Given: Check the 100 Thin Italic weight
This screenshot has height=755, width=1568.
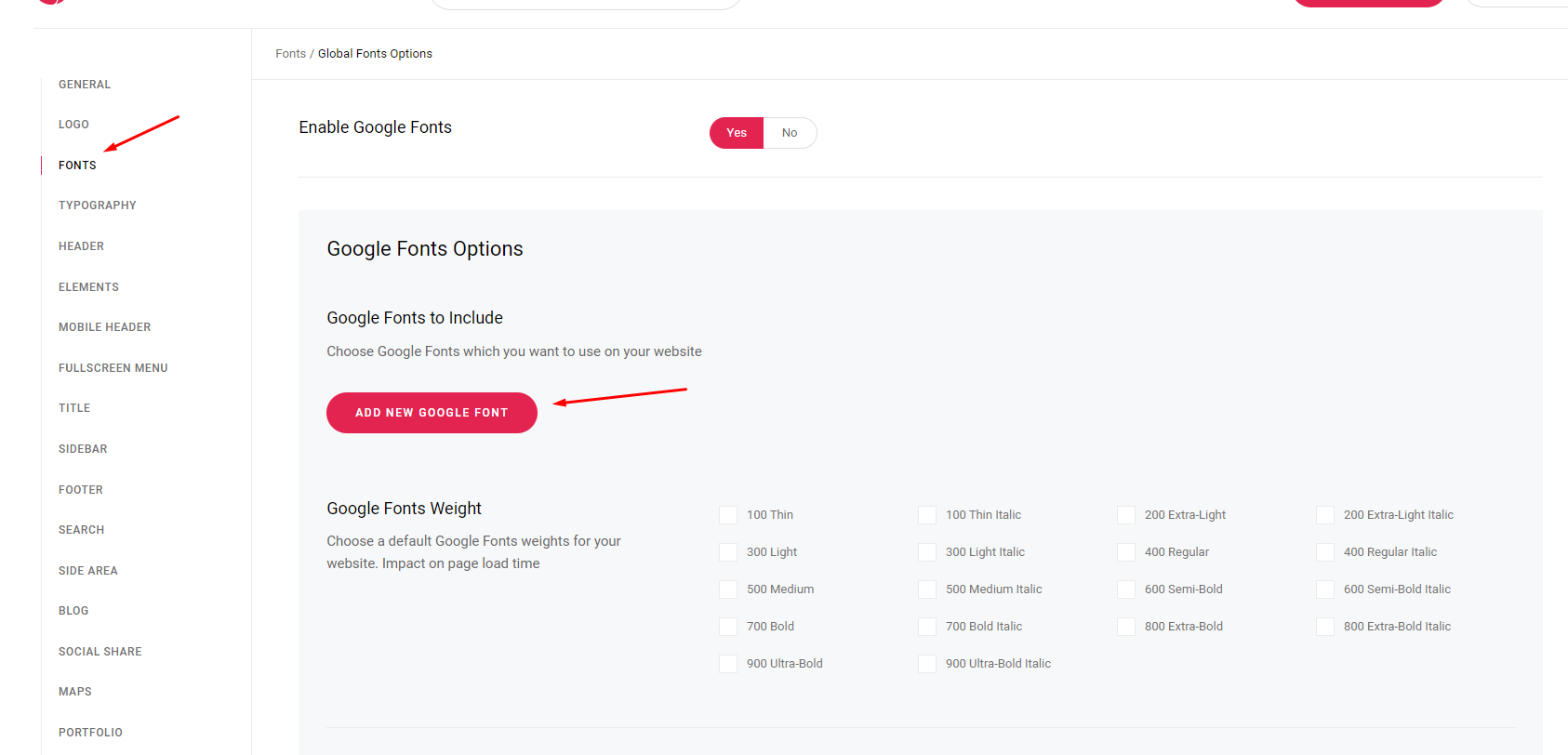Looking at the screenshot, I should (x=927, y=515).
